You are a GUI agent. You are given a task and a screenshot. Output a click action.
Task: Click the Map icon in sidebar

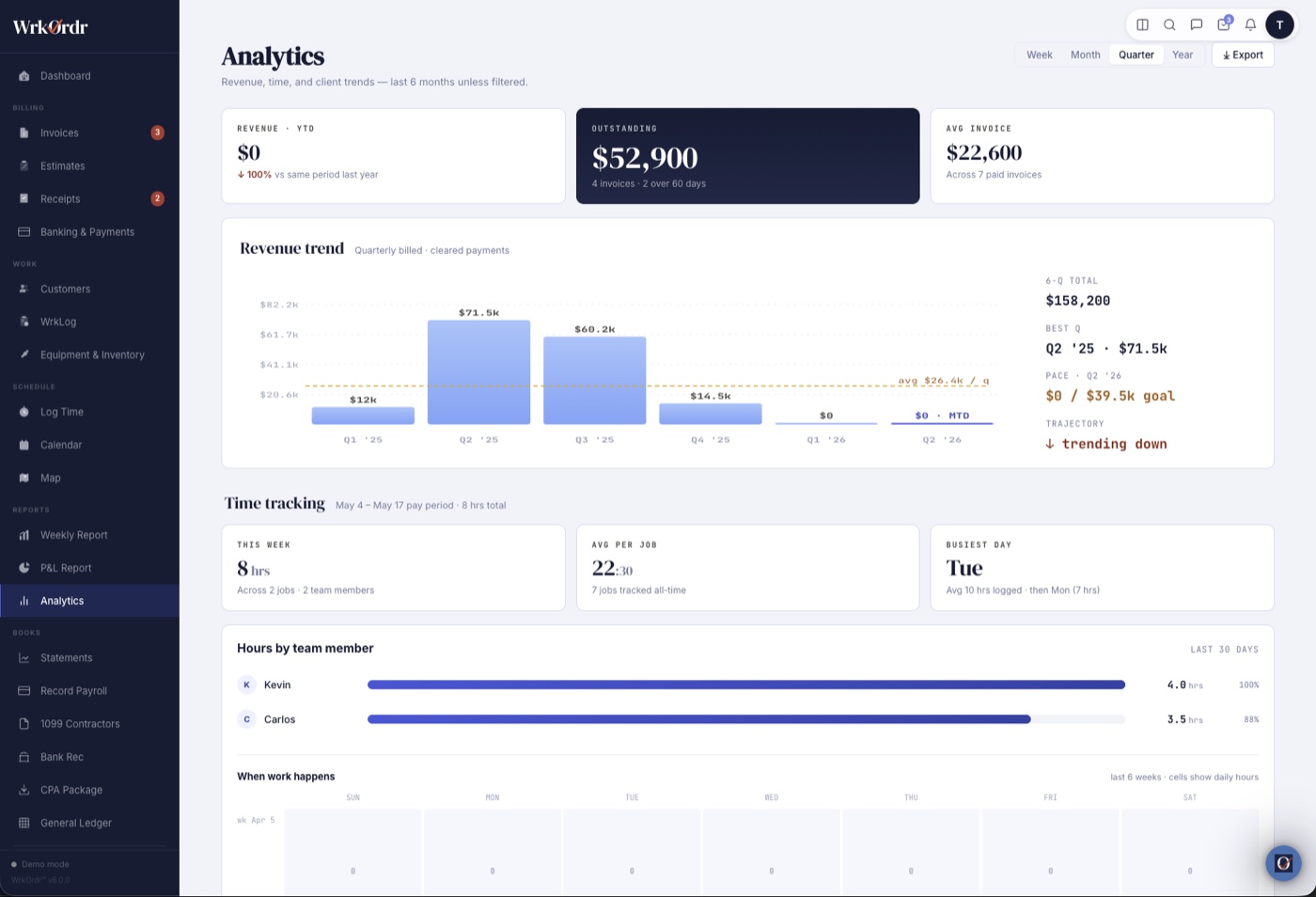tap(24, 479)
